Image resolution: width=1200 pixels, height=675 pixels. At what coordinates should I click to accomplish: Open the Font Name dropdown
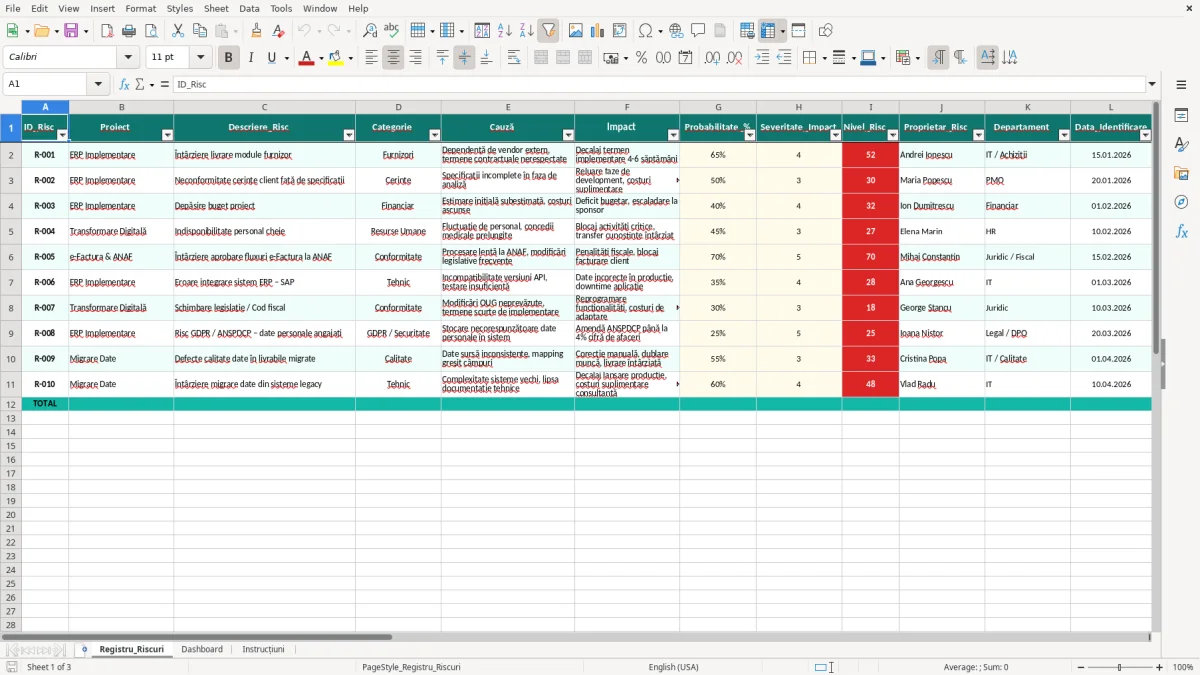point(128,58)
